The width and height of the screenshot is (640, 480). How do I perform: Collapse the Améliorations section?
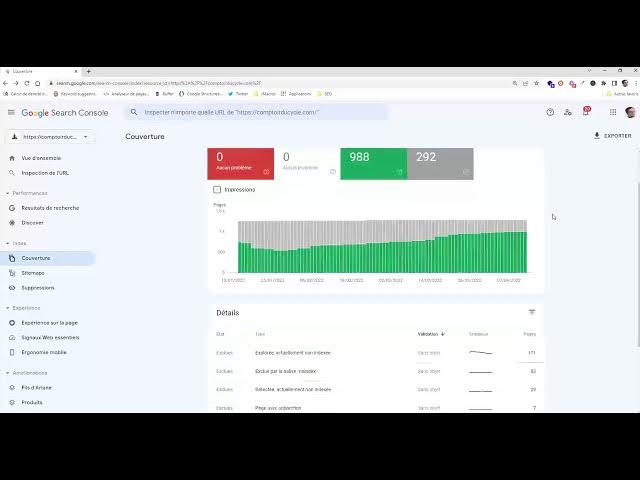(27, 373)
